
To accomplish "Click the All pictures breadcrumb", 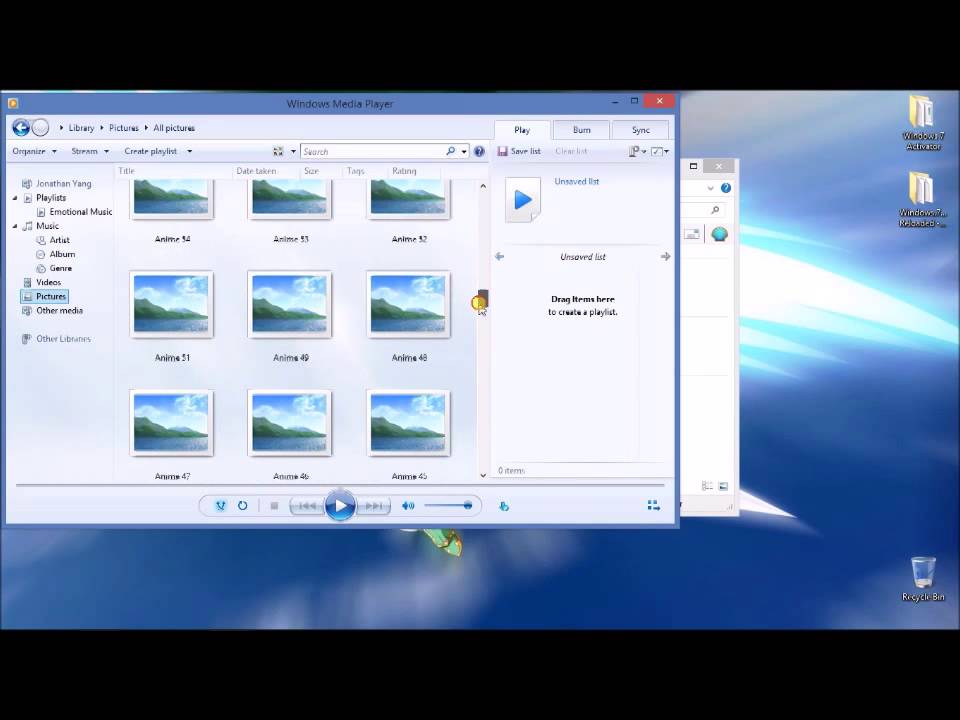I will coord(174,128).
